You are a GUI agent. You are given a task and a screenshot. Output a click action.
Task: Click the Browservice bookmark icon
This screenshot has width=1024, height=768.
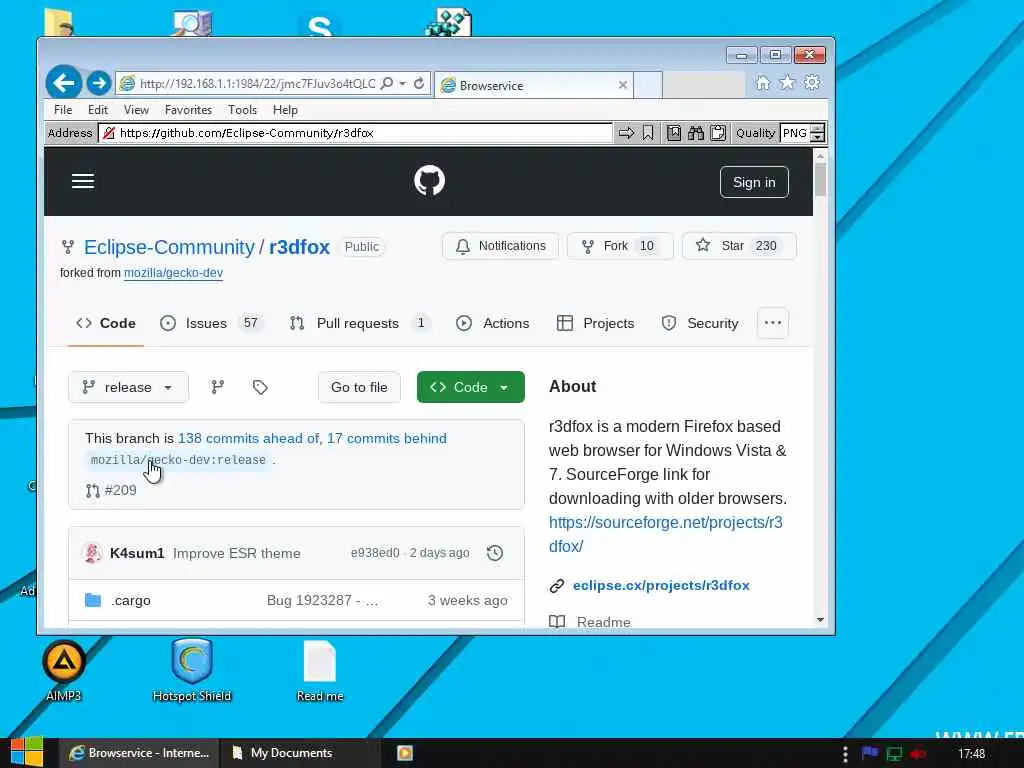click(x=648, y=133)
